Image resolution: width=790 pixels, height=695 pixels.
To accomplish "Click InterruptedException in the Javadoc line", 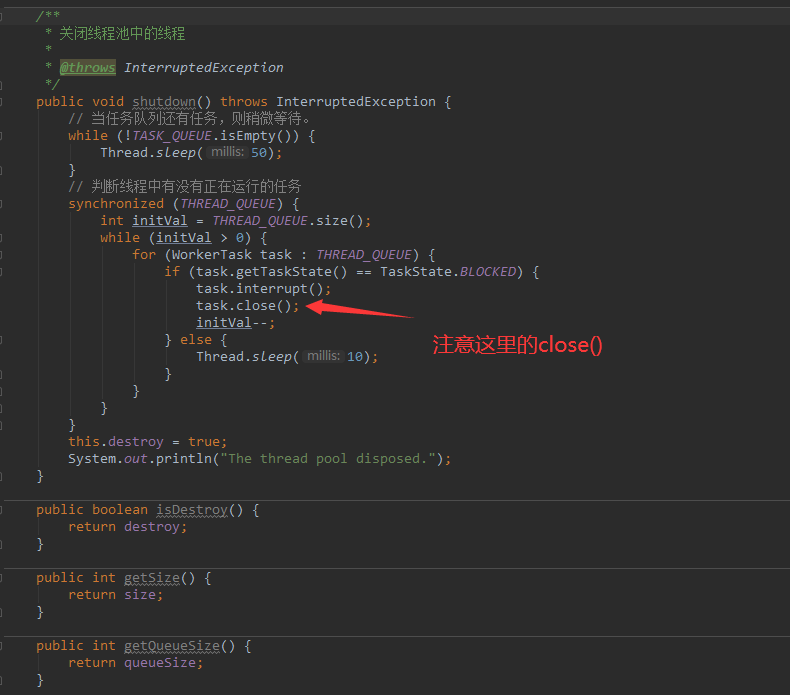I will coord(204,68).
